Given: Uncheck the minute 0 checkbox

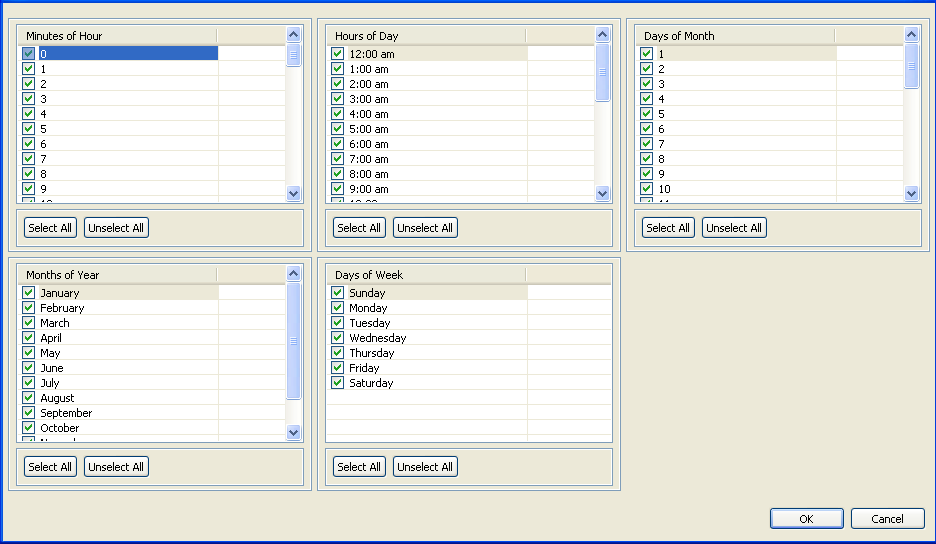Looking at the screenshot, I should 28,53.
